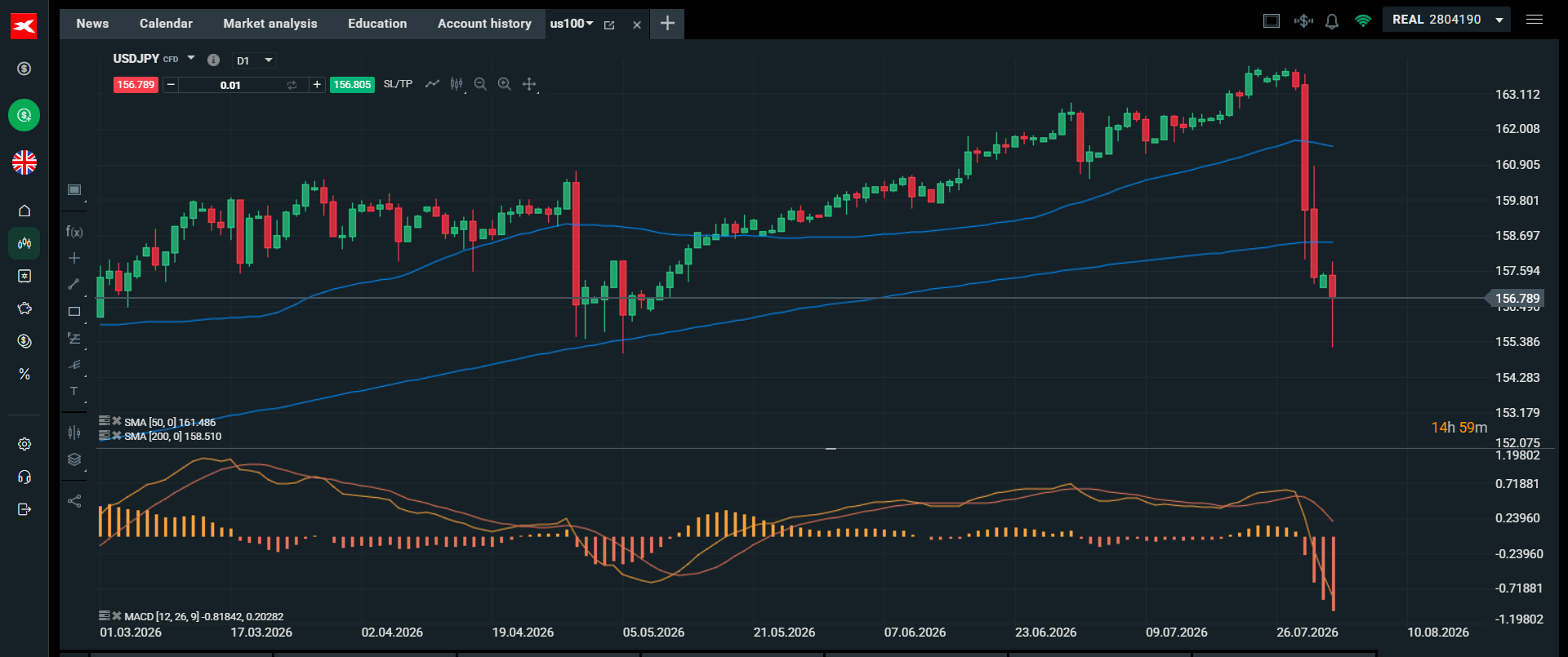1568x657 pixels.
Task: Select the rectangle shape drawing tool
Action: [74, 311]
